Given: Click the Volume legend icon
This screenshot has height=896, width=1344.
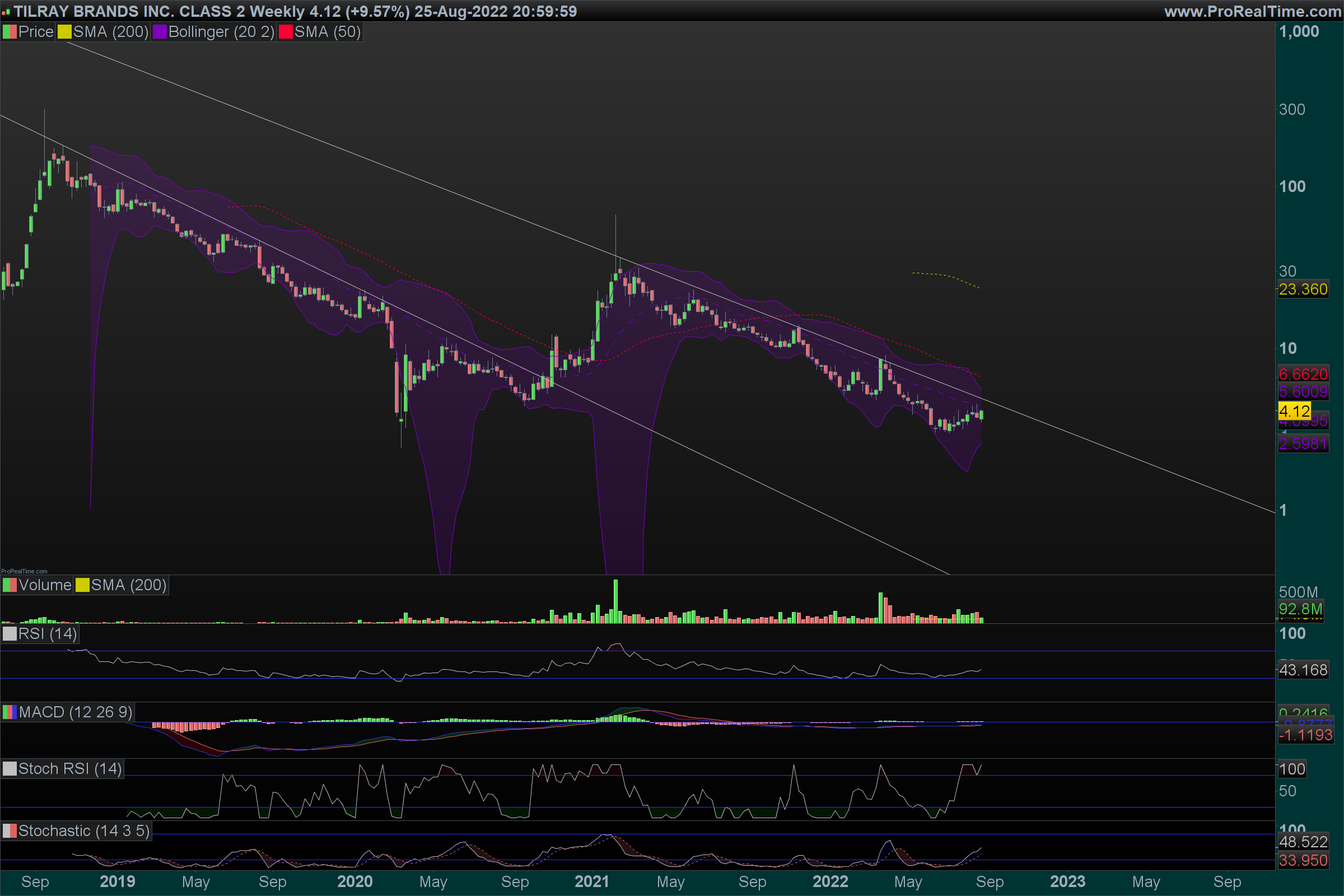Looking at the screenshot, I should tap(9, 585).
